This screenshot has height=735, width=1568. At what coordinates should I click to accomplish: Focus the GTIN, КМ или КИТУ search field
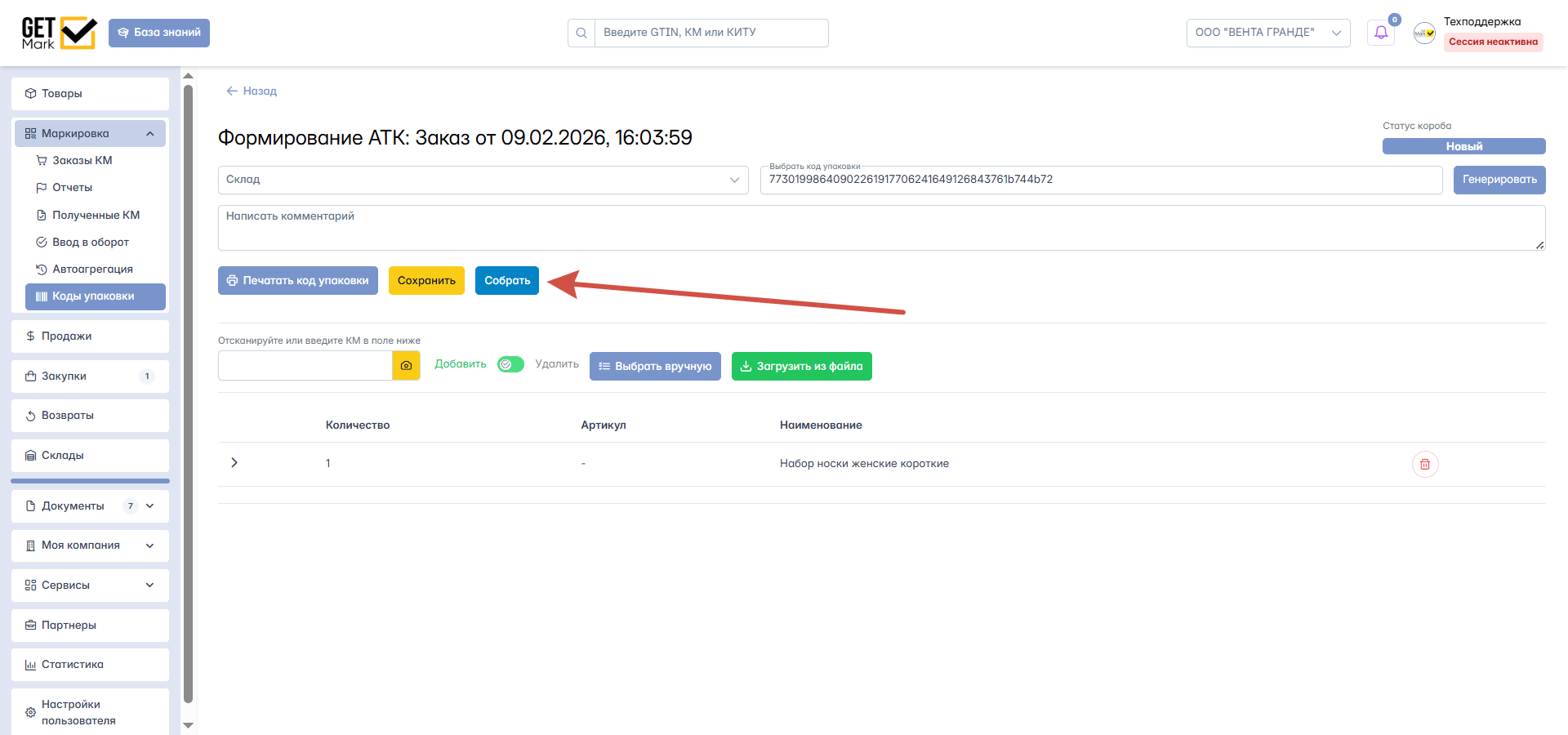[x=710, y=33]
